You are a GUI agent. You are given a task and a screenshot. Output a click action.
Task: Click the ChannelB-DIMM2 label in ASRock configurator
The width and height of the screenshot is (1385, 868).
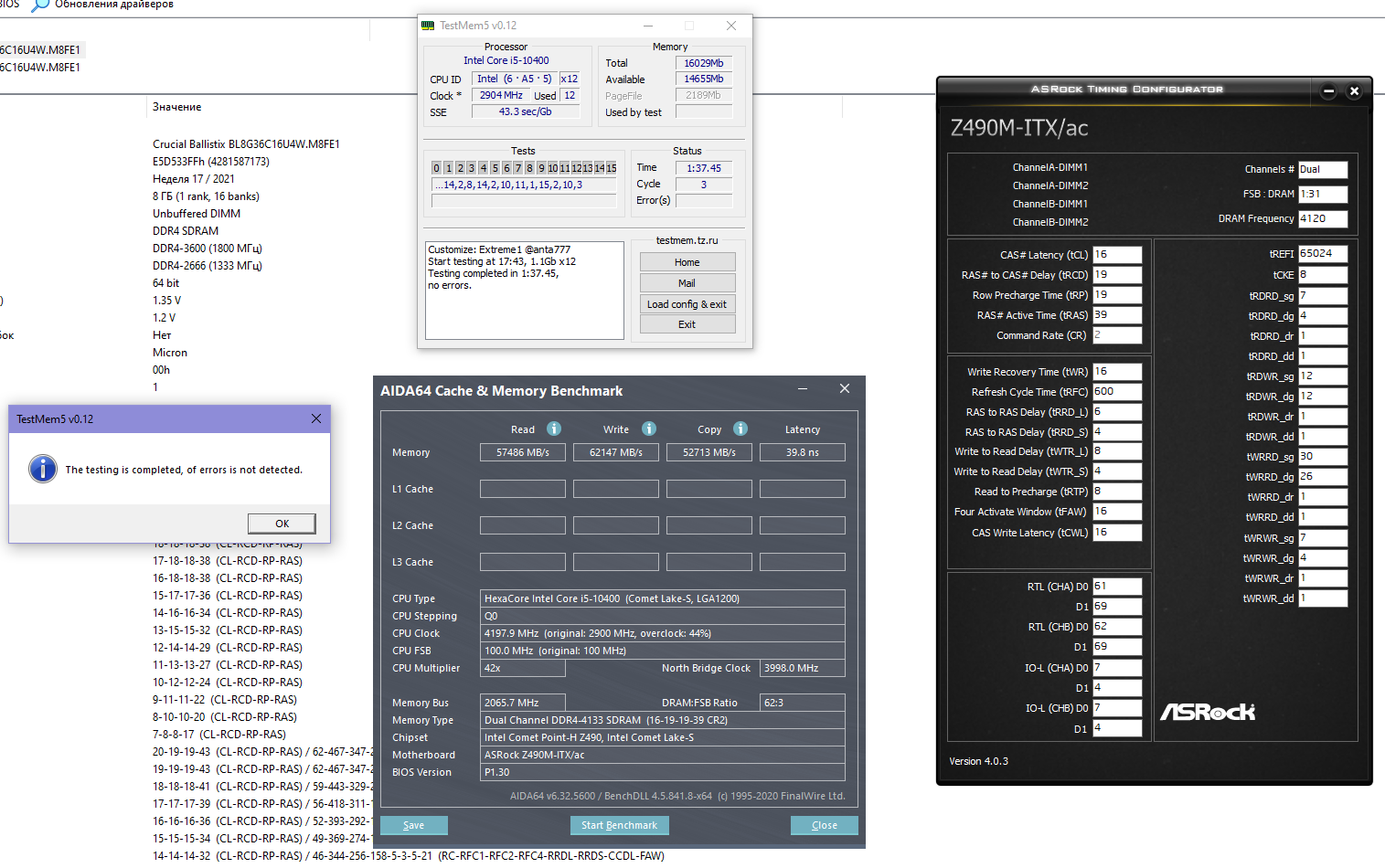coord(1050,222)
